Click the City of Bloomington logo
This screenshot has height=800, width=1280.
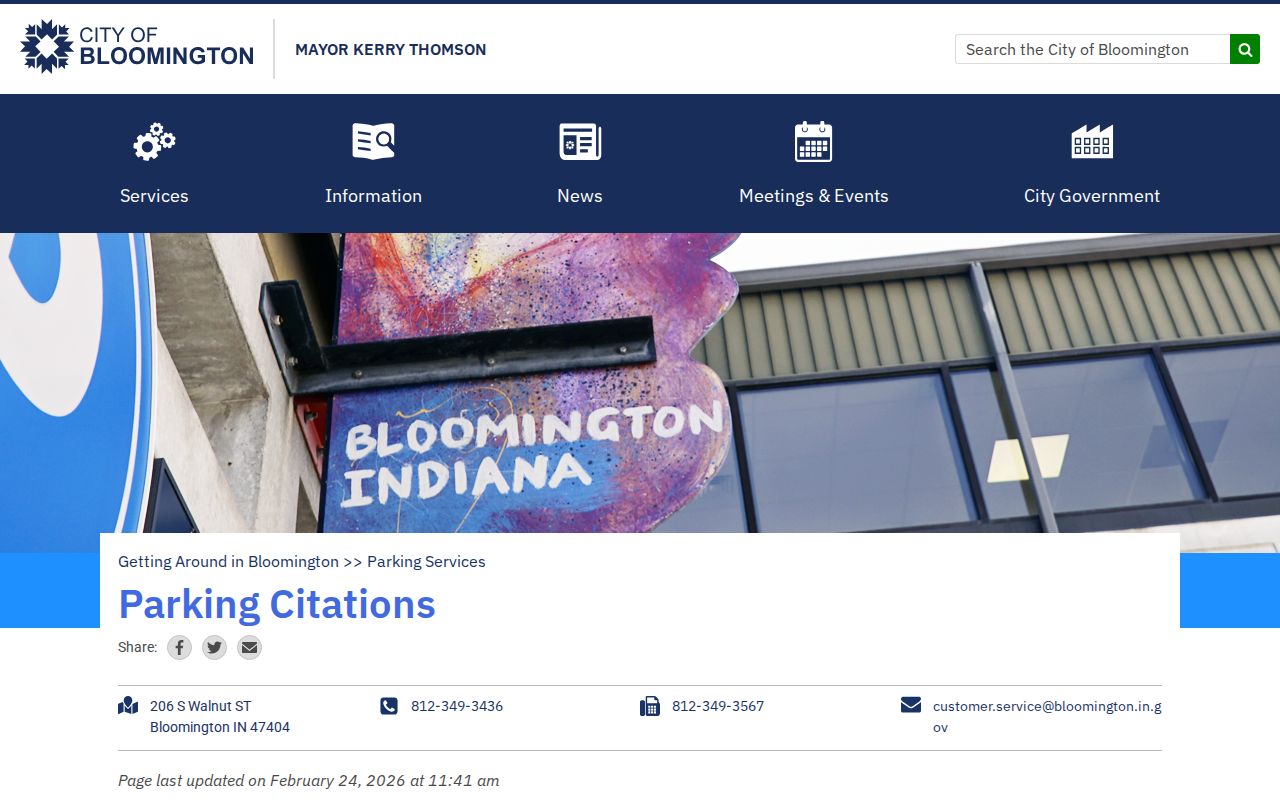point(137,47)
